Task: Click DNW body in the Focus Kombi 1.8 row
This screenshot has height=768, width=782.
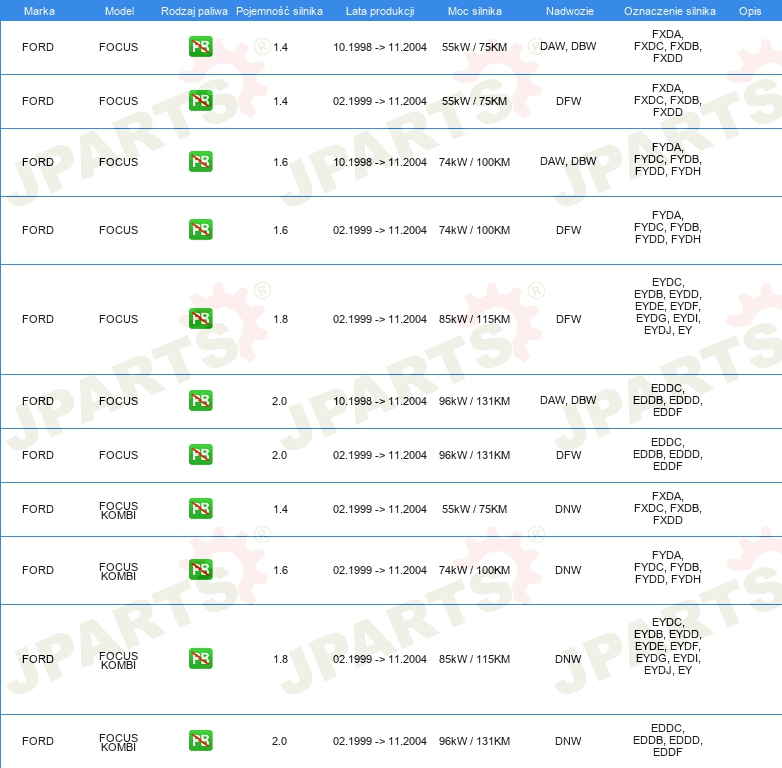Action: [568, 659]
